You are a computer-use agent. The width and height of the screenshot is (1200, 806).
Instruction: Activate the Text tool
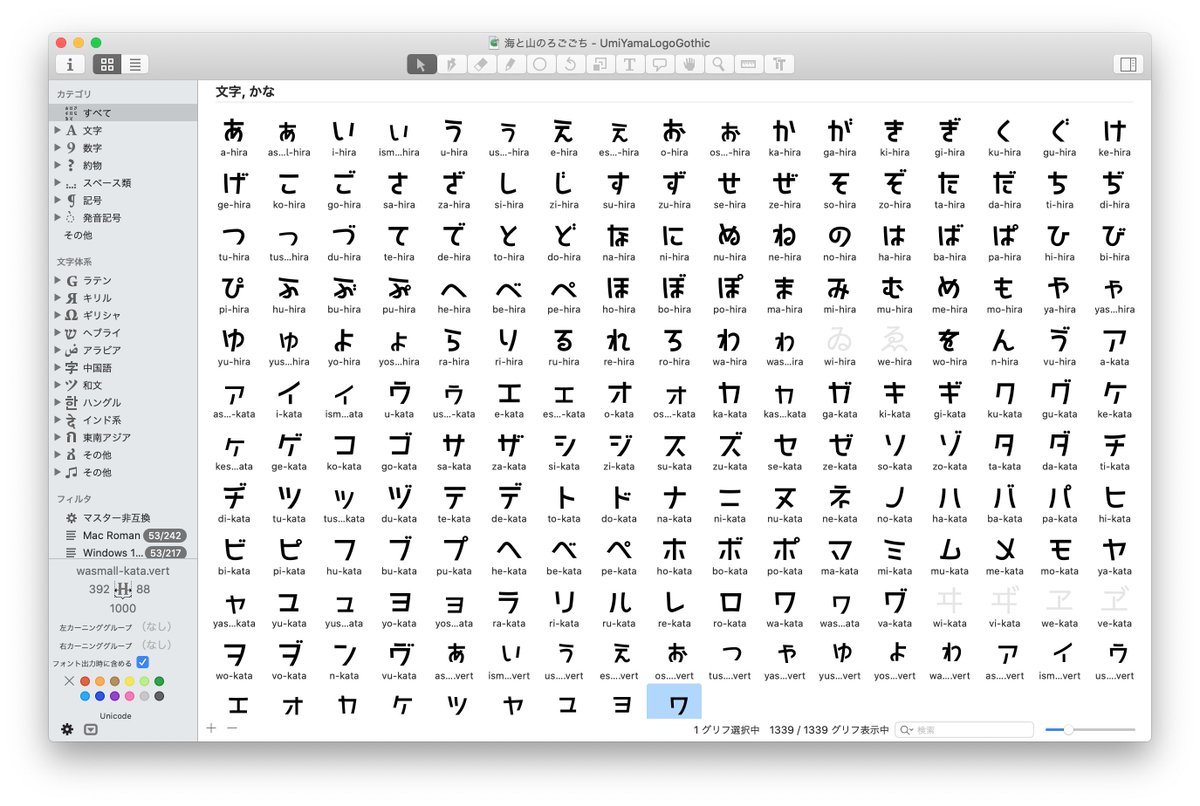[x=629, y=64]
